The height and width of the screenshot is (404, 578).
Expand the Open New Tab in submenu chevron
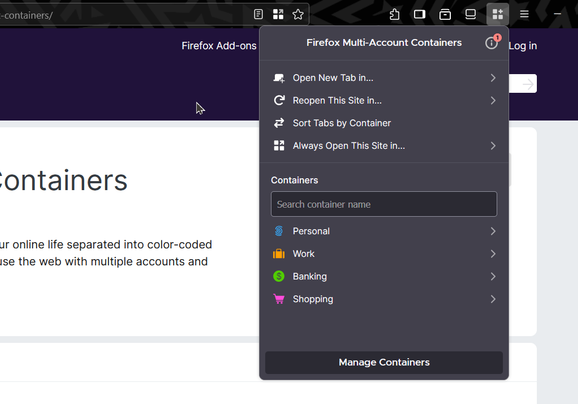493,78
